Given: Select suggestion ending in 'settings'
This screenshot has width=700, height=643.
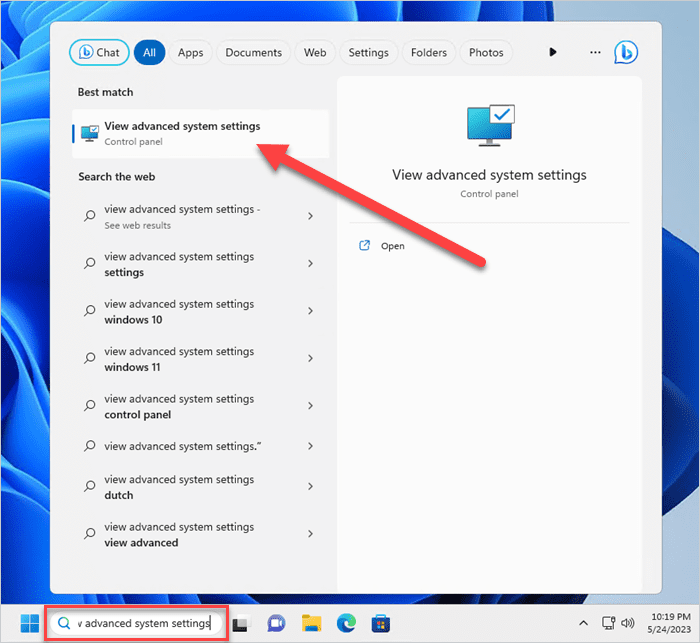Looking at the screenshot, I should point(200,264).
